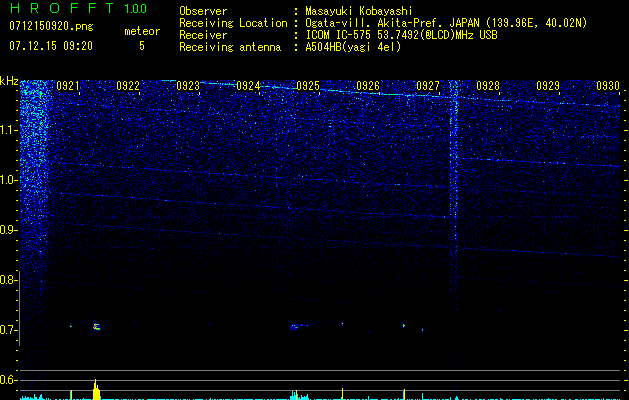Click the 1.0 kHz axis label
The height and width of the screenshot is (400, 629).
click(8, 180)
